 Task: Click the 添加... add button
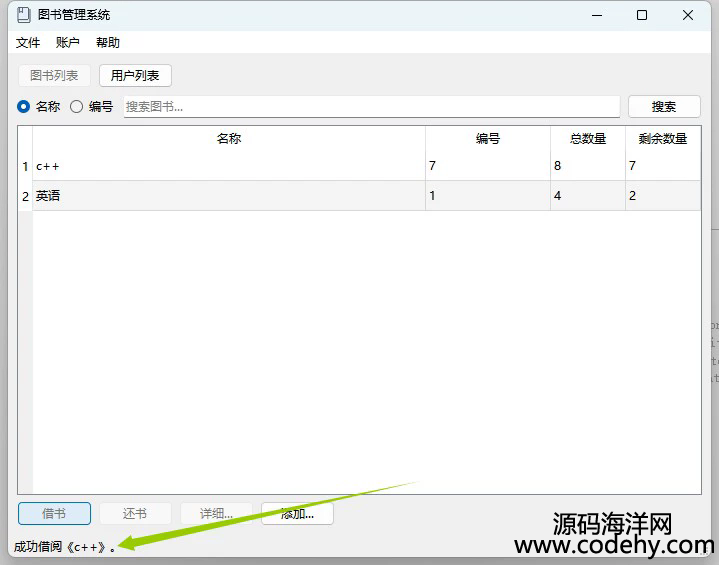click(297, 514)
